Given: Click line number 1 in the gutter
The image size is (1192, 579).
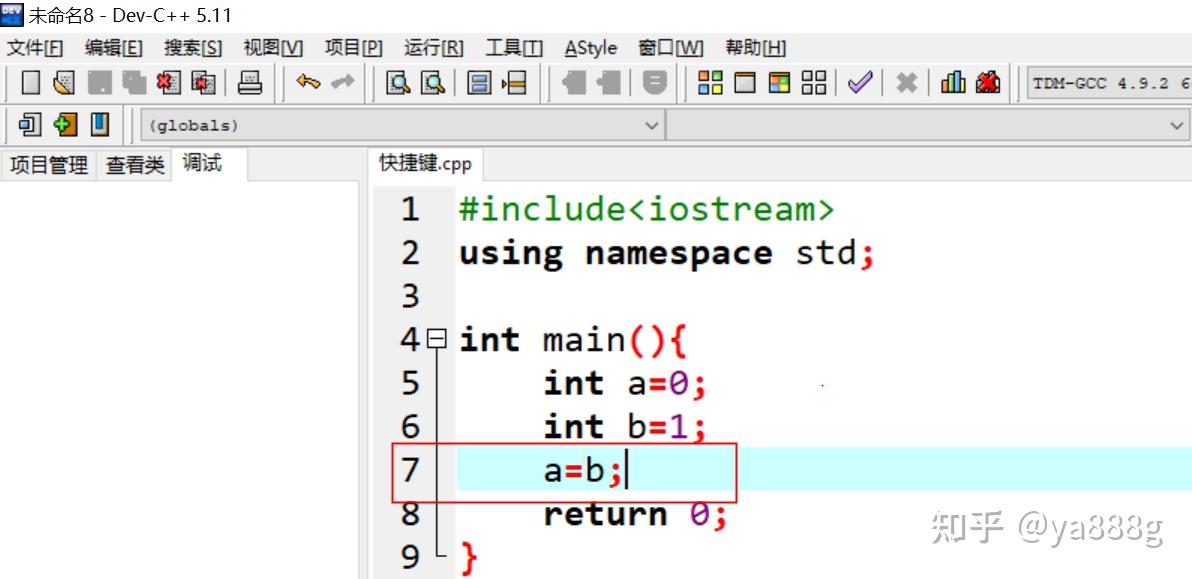Looking at the screenshot, I should pyautogui.click(x=411, y=209).
